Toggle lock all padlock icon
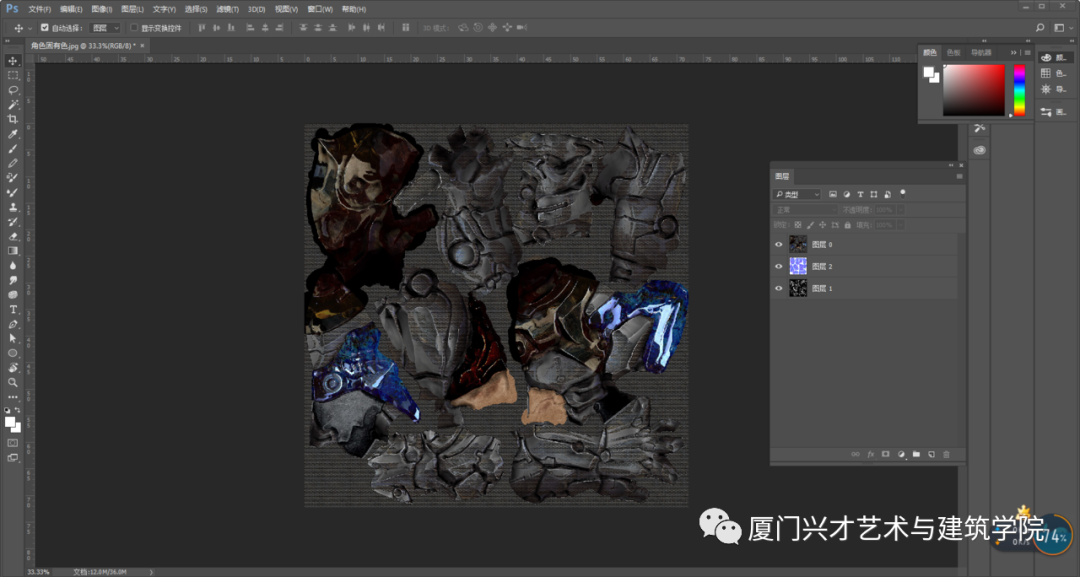Image resolution: width=1080 pixels, height=577 pixels. (847, 225)
